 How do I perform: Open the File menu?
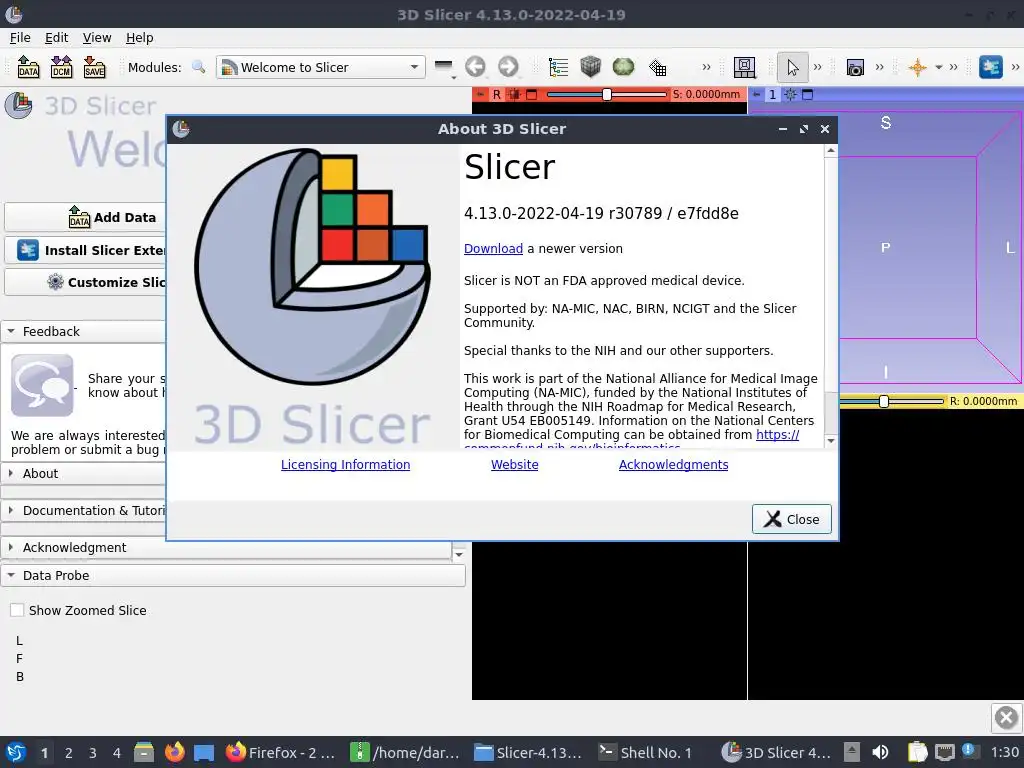click(x=20, y=38)
